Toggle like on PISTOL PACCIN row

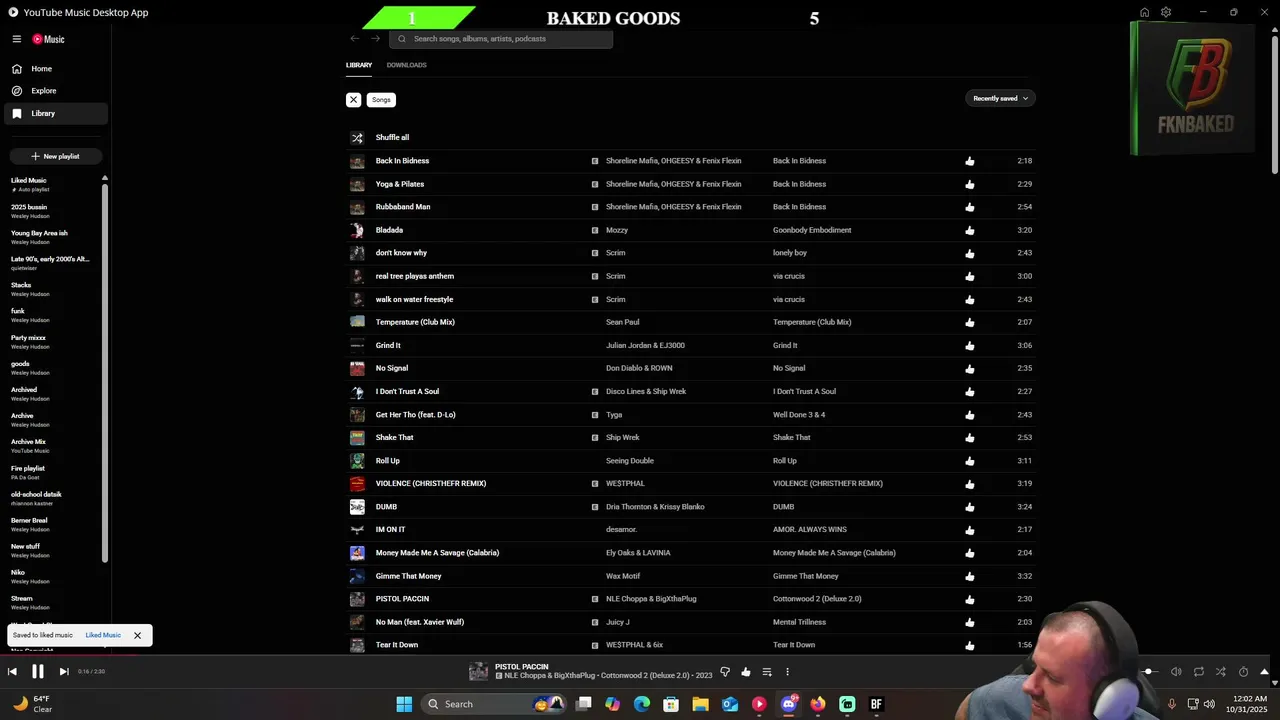969,600
